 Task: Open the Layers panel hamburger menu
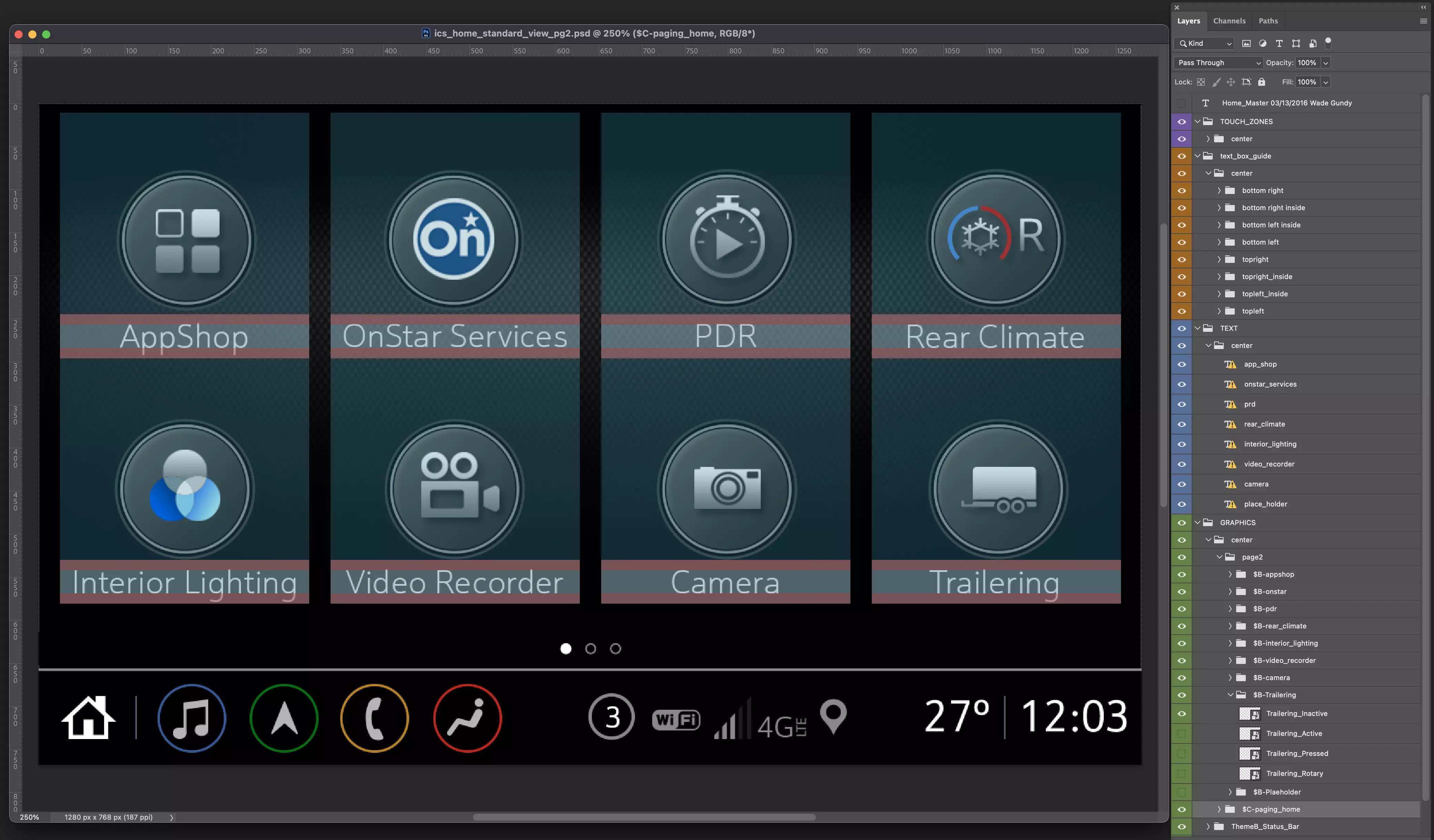[x=1423, y=21]
